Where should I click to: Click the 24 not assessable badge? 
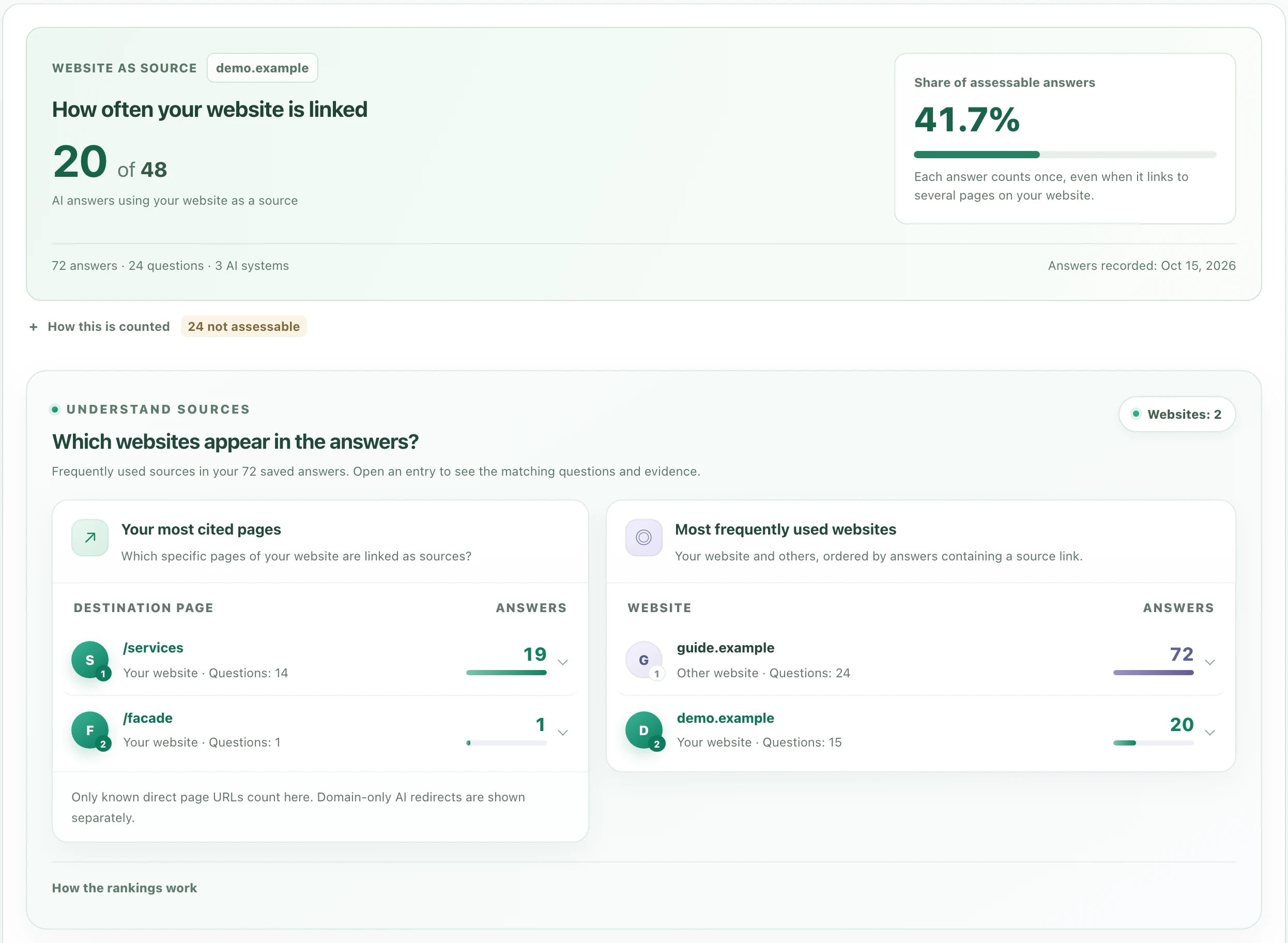[x=243, y=327]
